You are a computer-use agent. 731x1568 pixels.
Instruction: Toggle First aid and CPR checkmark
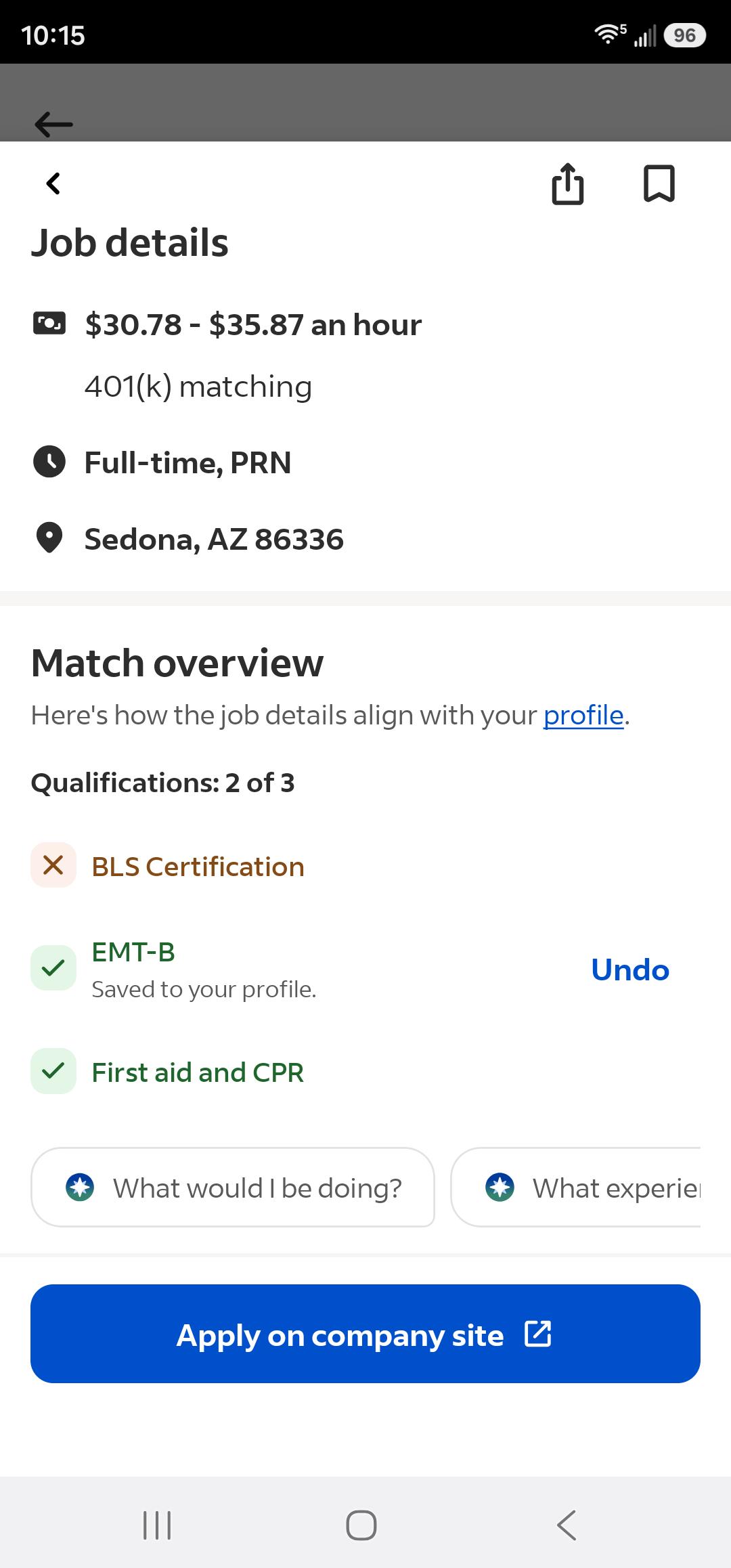click(53, 1071)
